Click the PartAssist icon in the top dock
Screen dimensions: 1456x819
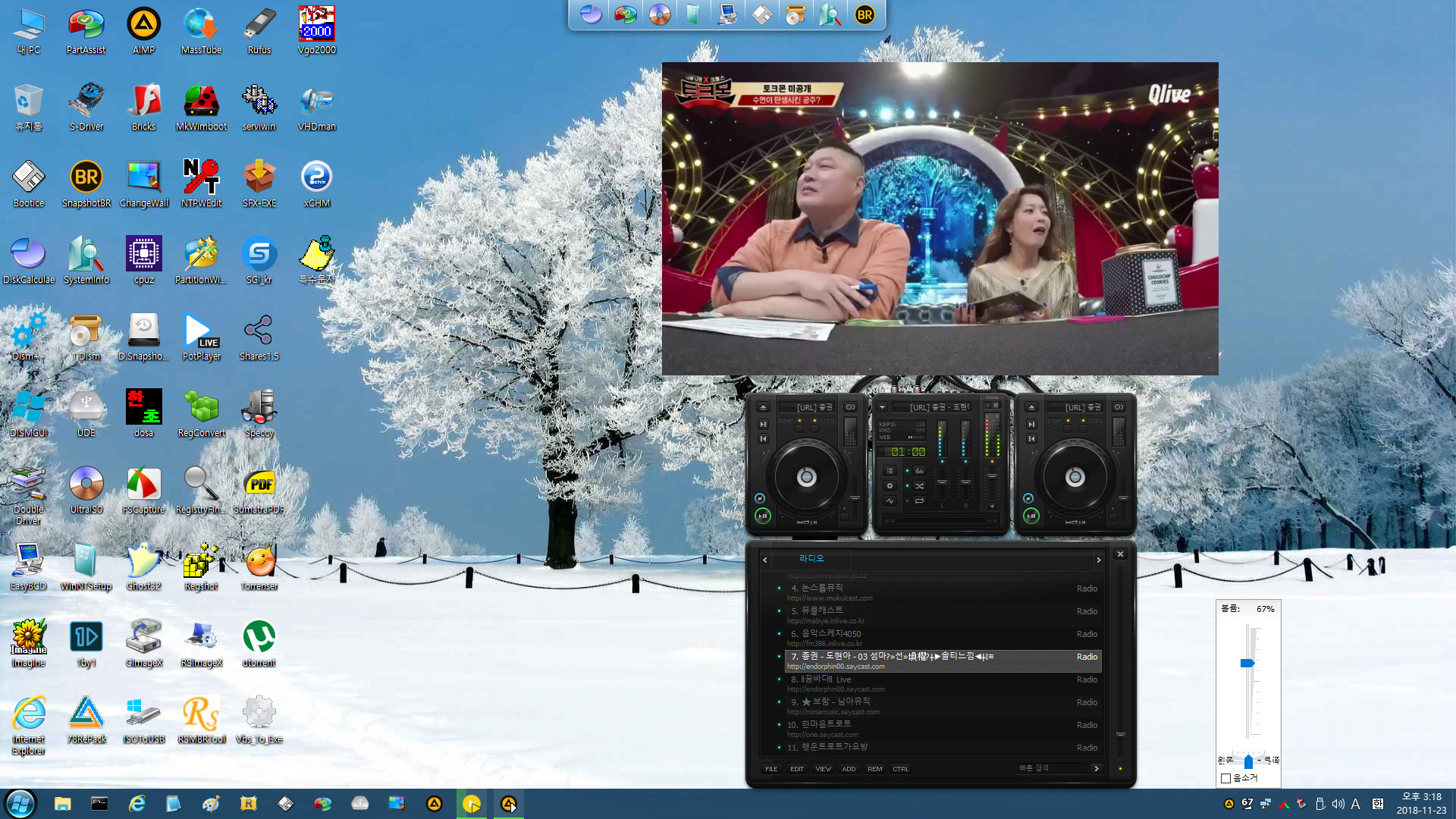click(626, 15)
